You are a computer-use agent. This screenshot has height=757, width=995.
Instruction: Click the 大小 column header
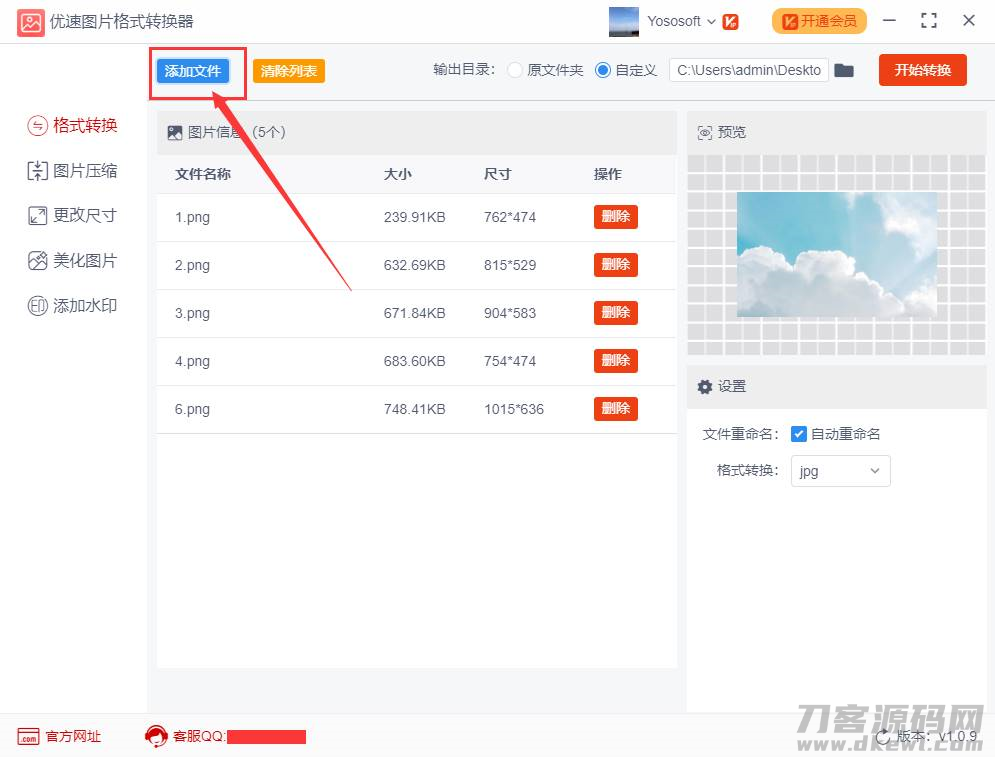click(x=398, y=174)
